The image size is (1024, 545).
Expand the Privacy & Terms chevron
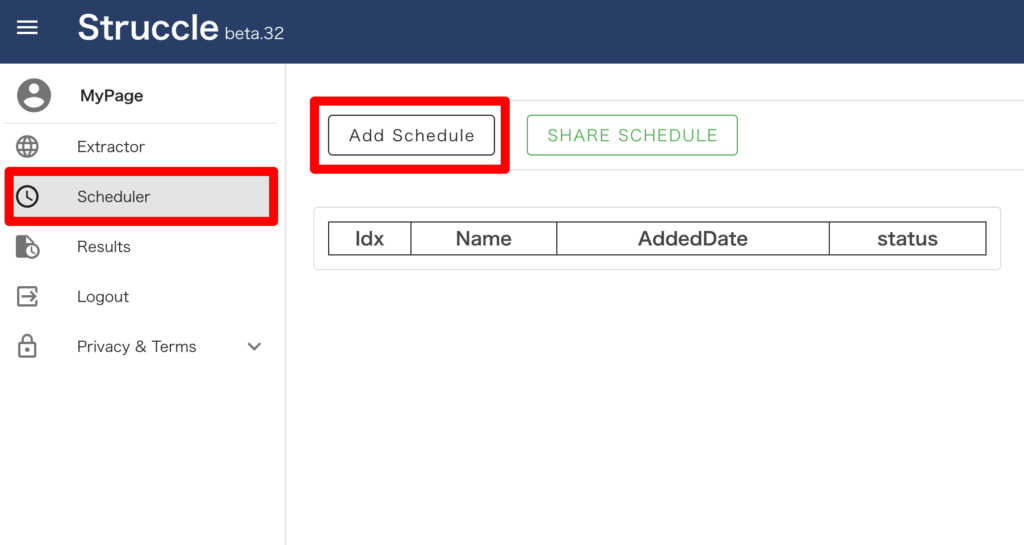click(x=254, y=347)
